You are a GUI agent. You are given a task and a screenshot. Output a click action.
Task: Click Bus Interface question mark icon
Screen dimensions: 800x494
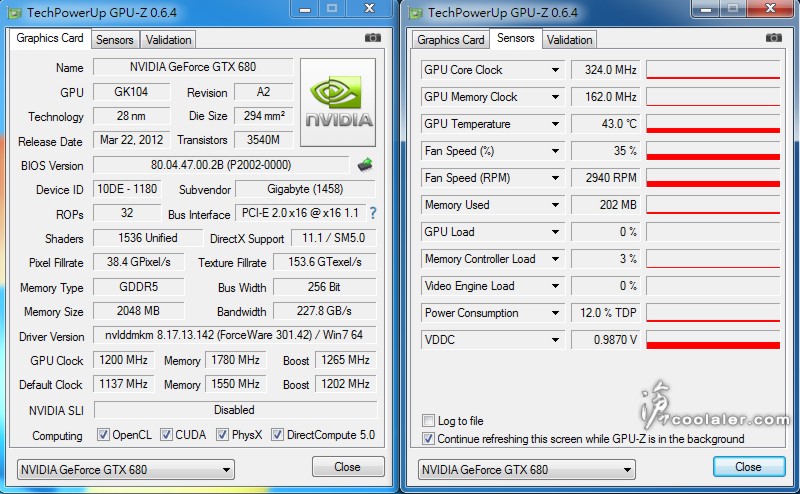pos(373,213)
